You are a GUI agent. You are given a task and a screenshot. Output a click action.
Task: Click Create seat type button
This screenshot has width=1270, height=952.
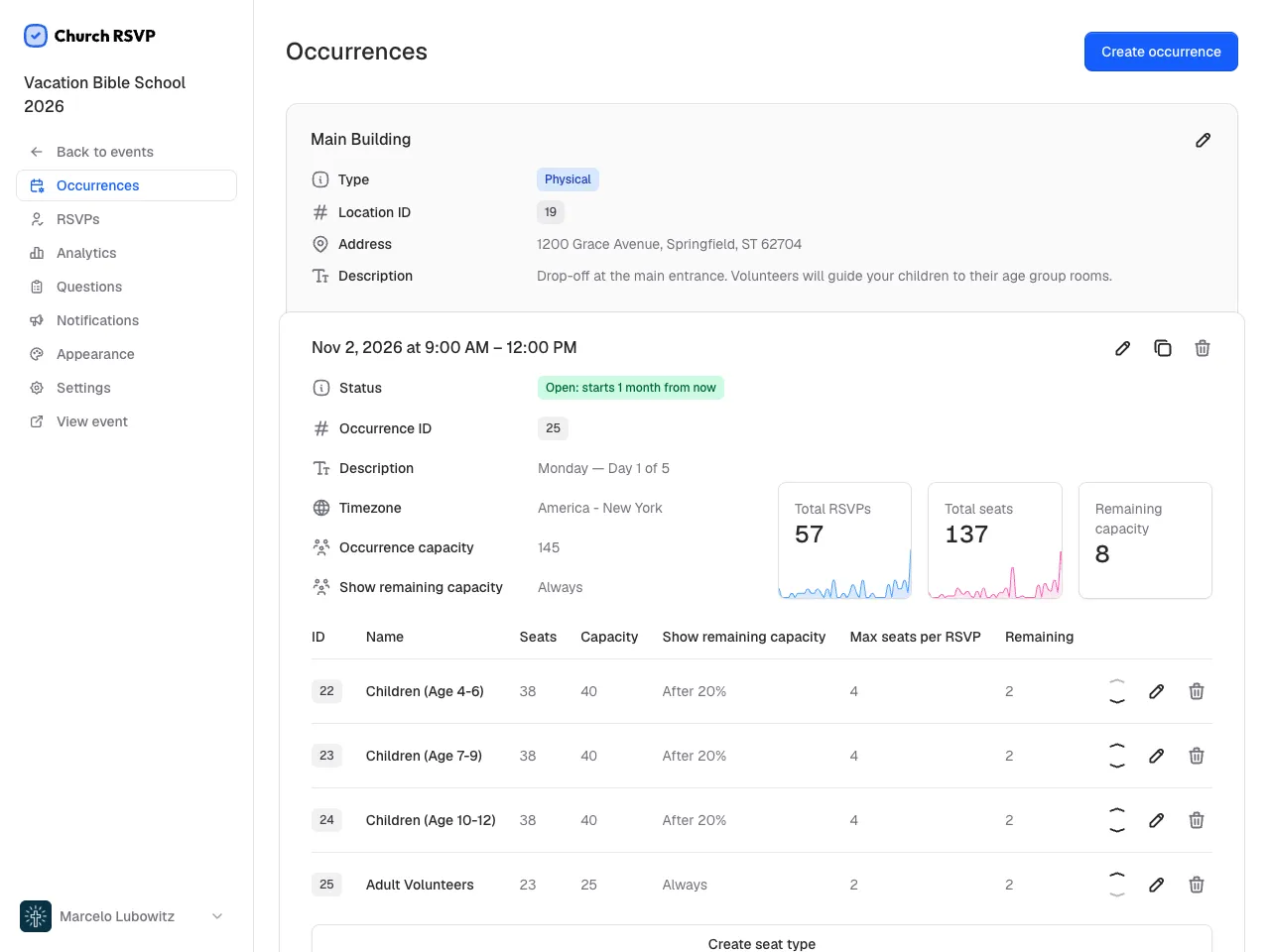click(x=762, y=943)
